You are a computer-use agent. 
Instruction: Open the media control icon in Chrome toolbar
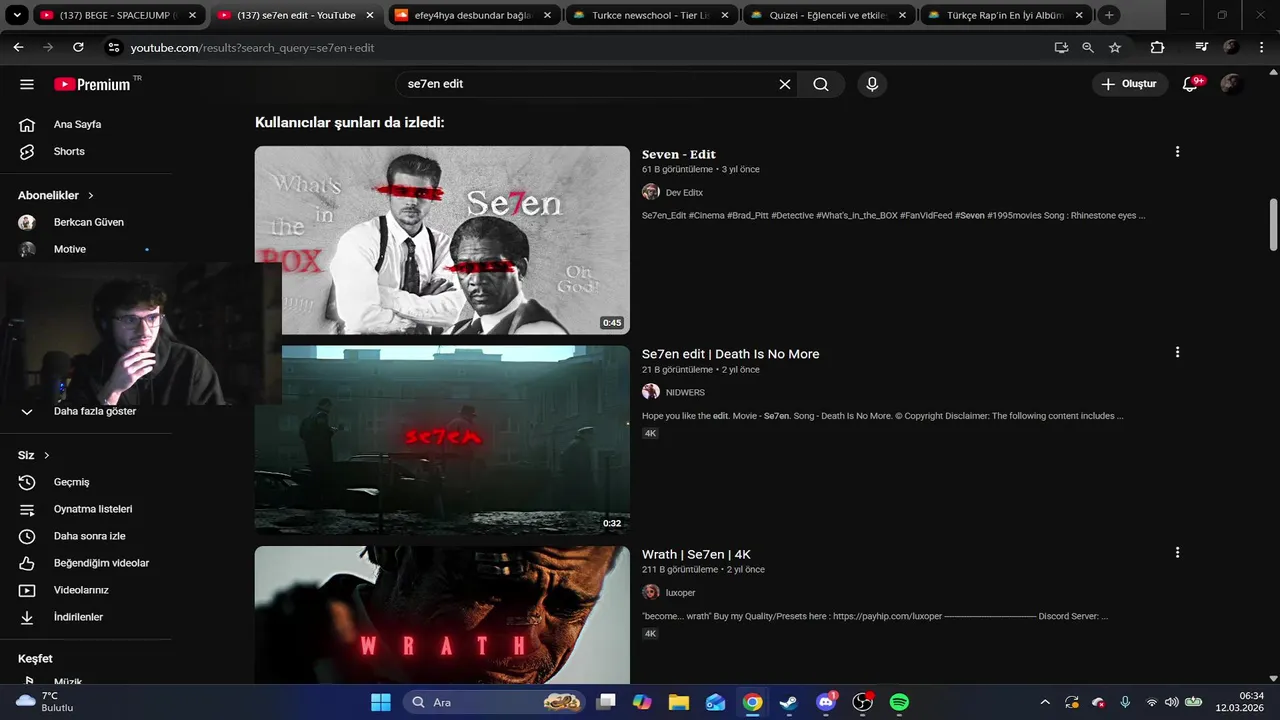click(x=1202, y=47)
